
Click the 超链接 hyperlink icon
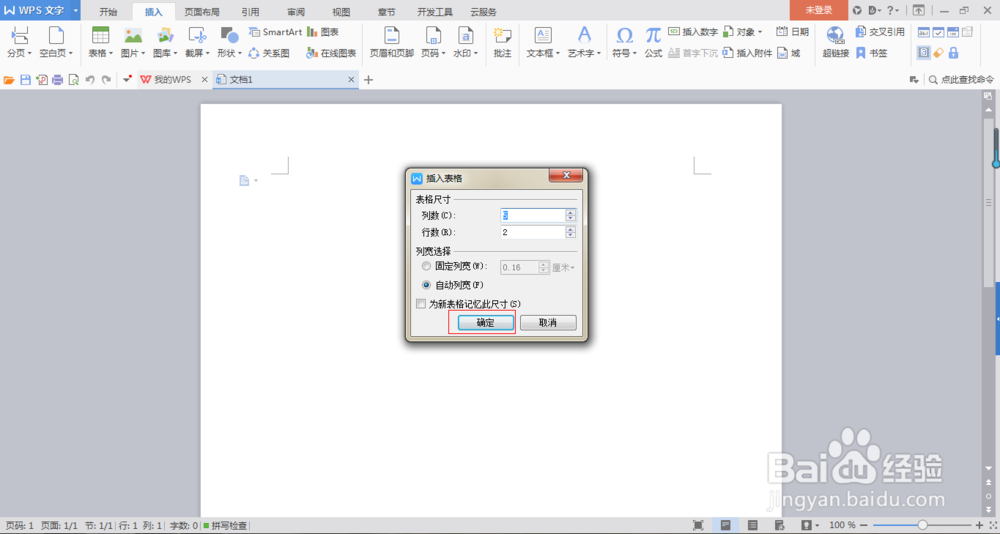coord(835,36)
